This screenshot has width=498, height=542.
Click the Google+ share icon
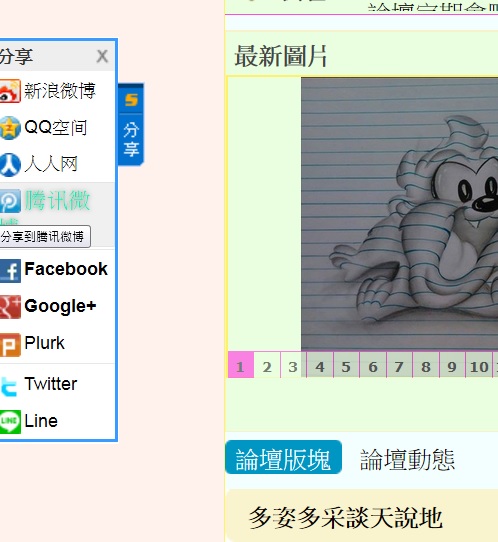[10, 307]
